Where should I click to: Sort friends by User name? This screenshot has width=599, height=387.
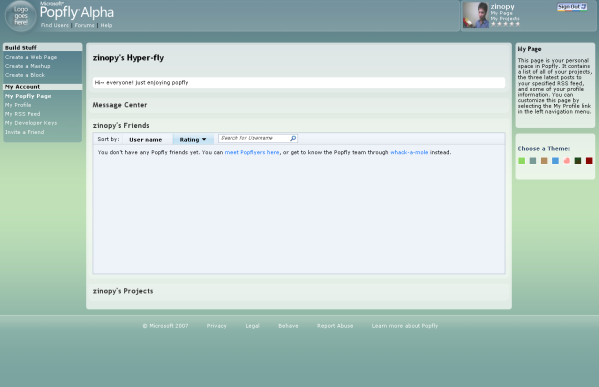coord(146,139)
